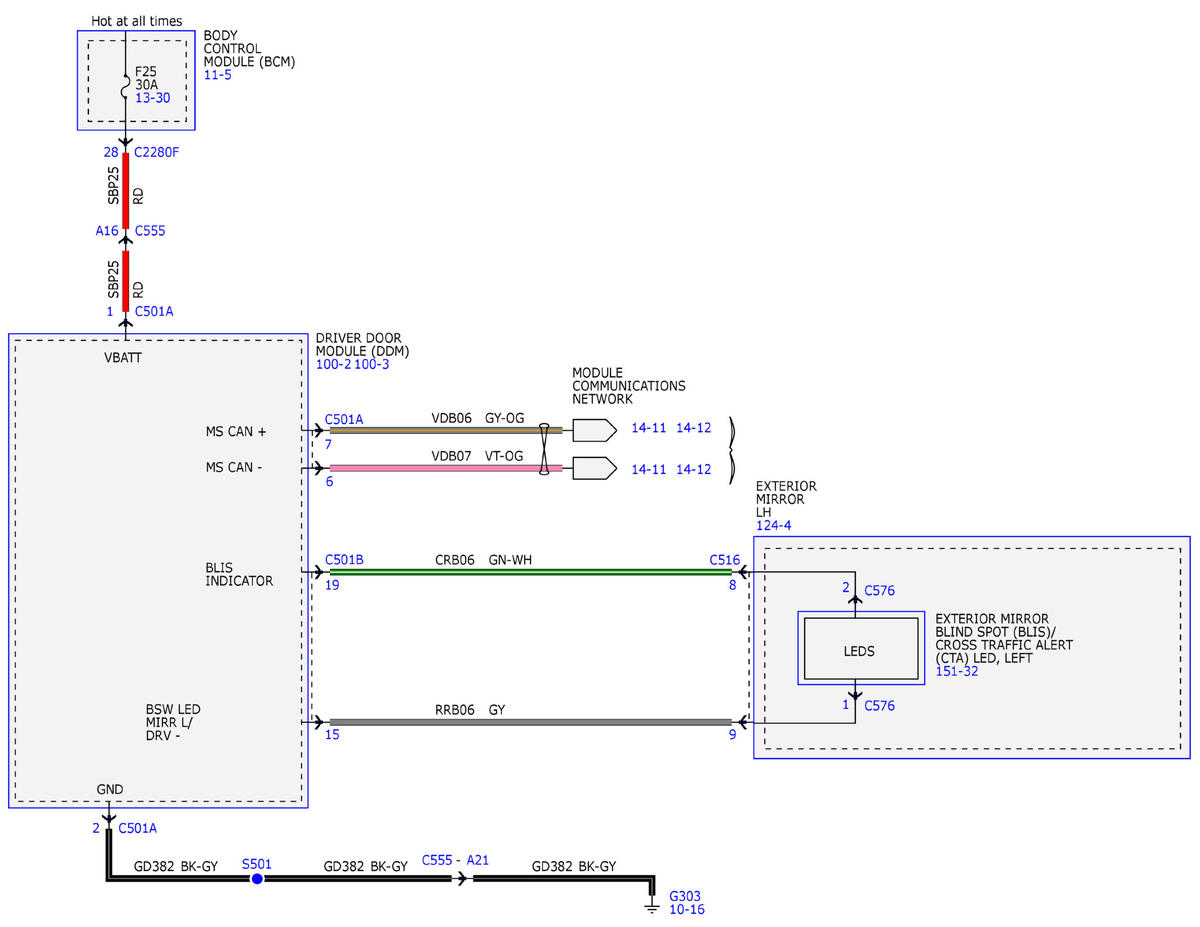
Task: Open C576 connector link at pin 2
Action: pyautogui.click(x=880, y=590)
